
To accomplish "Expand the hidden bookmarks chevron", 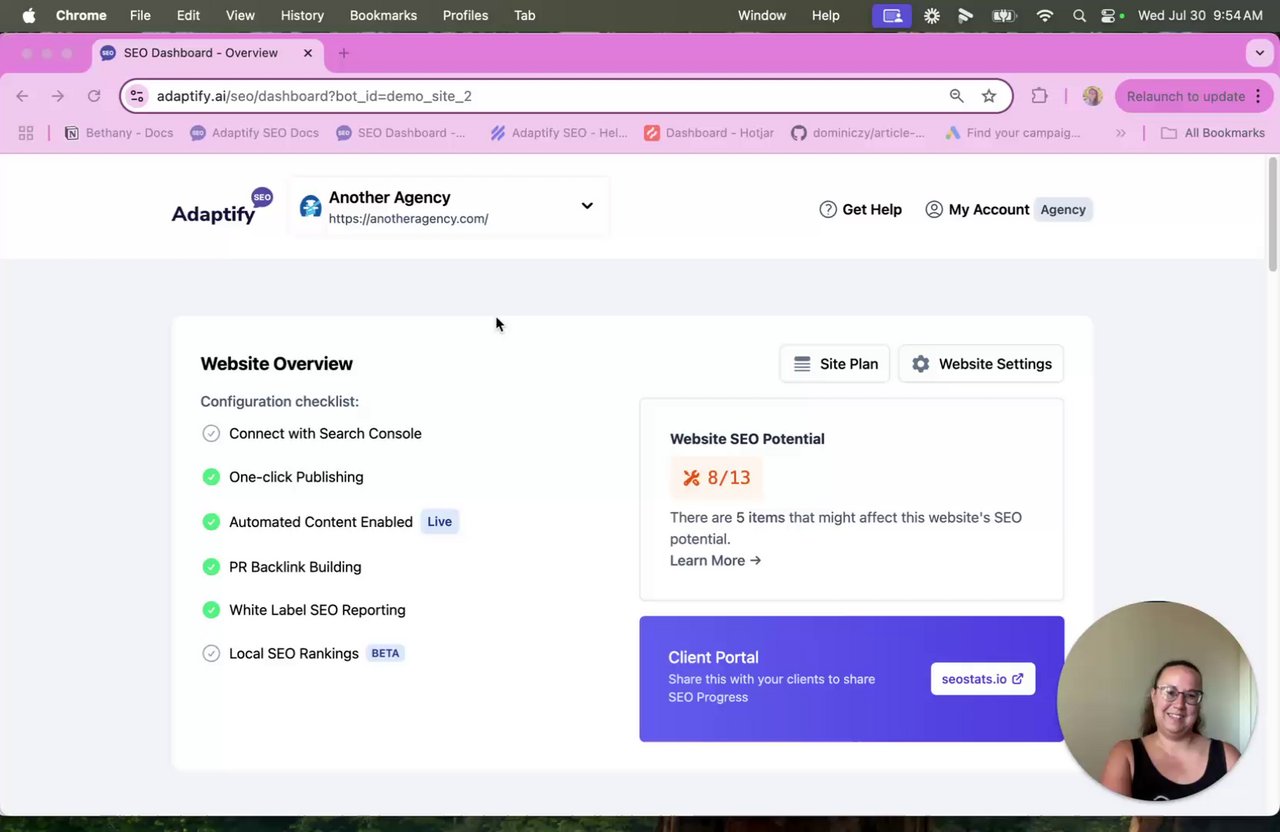I will coord(1121,133).
